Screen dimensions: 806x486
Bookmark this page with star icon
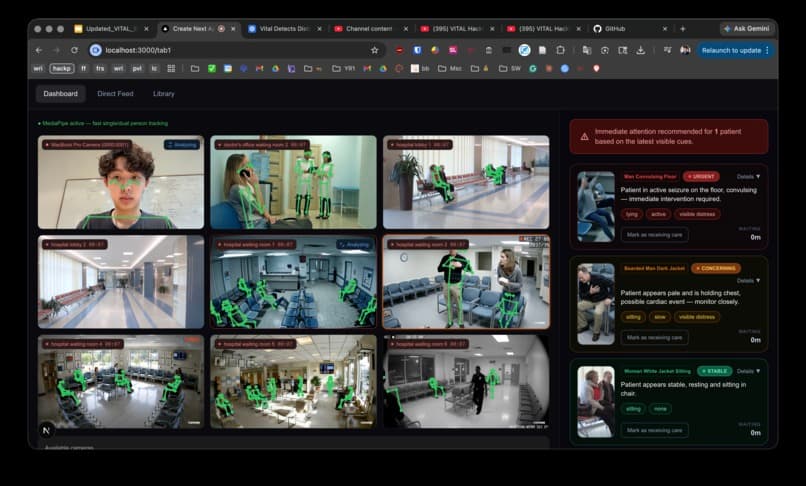point(375,50)
